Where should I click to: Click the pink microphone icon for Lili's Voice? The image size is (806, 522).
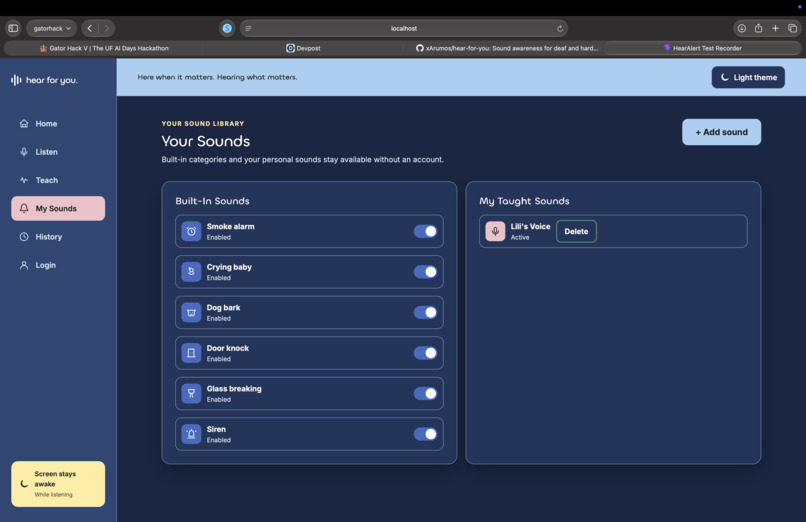pyautogui.click(x=496, y=231)
